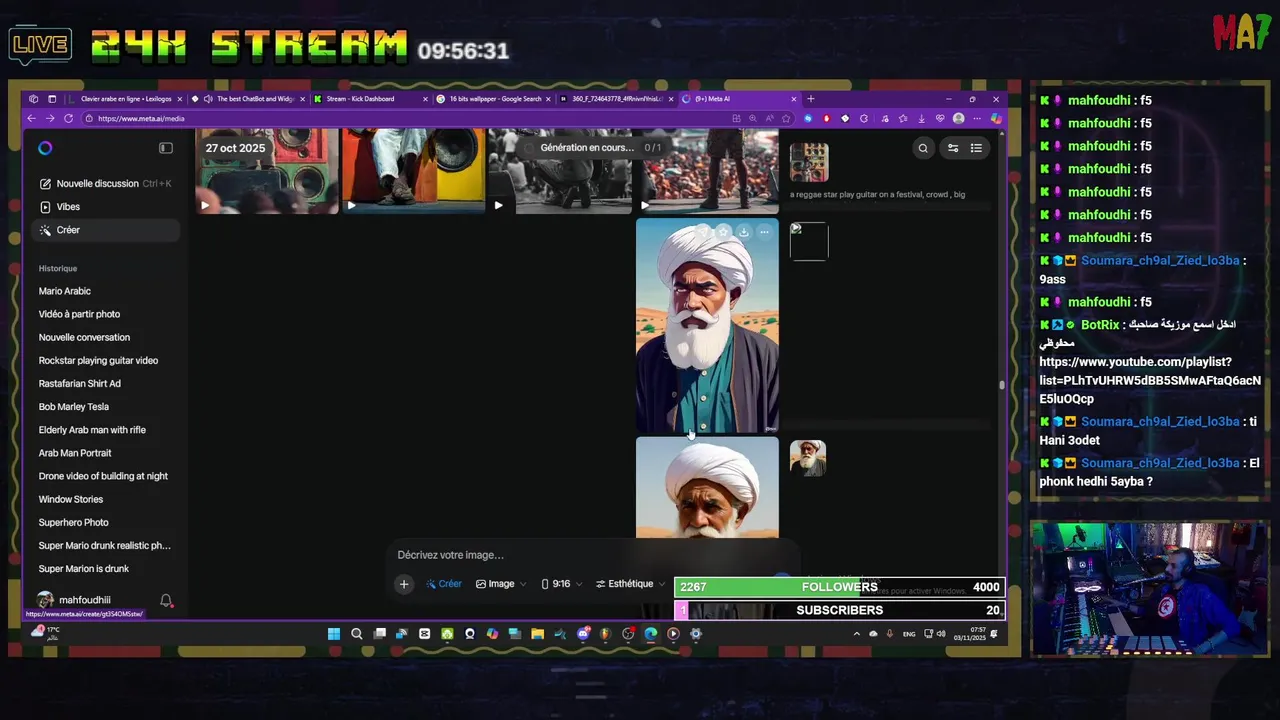Click the Meta AI logo icon

point(45,148)
